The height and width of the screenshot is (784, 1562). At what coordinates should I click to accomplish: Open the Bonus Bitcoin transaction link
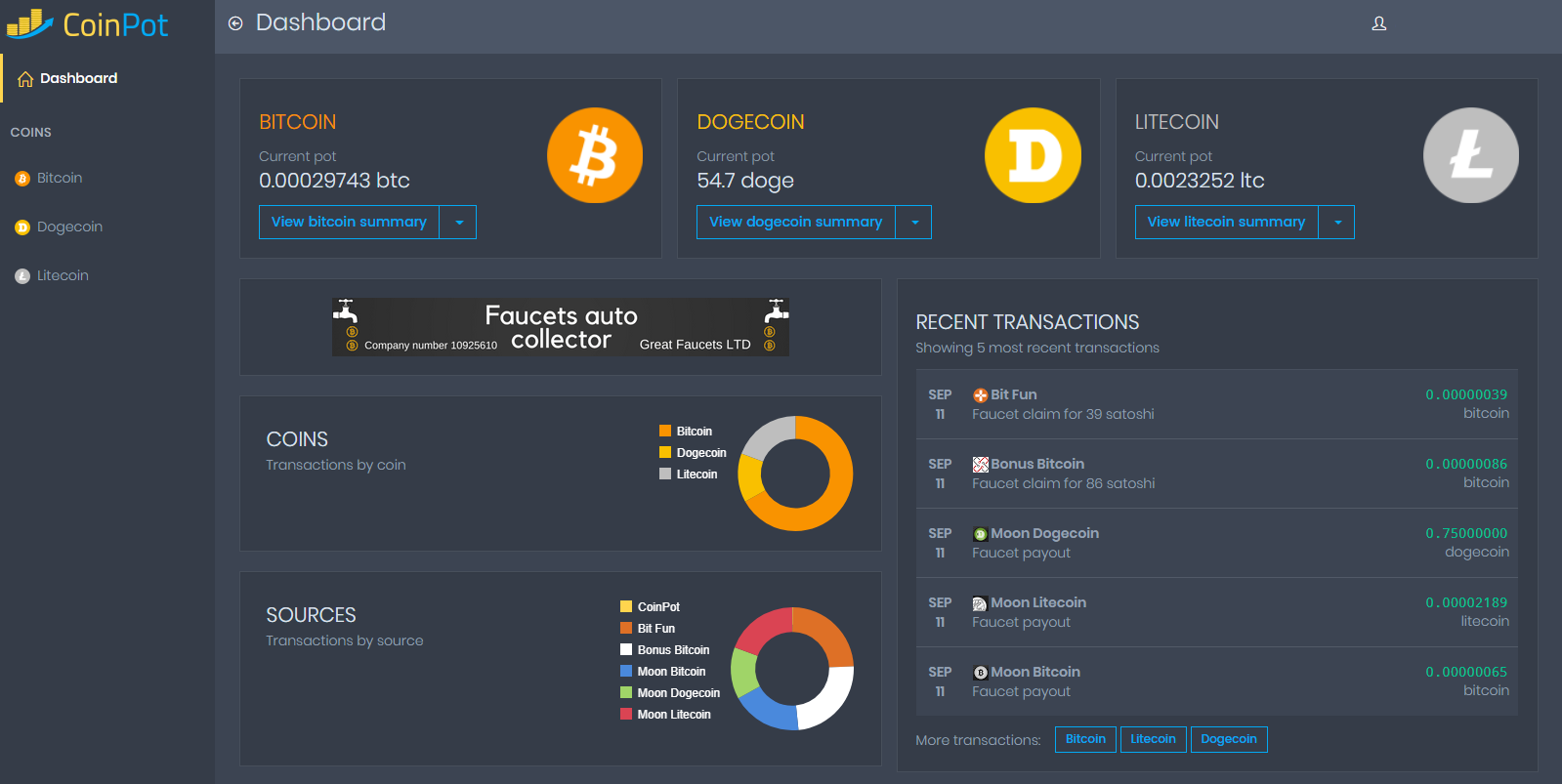tap(1037, 465)
